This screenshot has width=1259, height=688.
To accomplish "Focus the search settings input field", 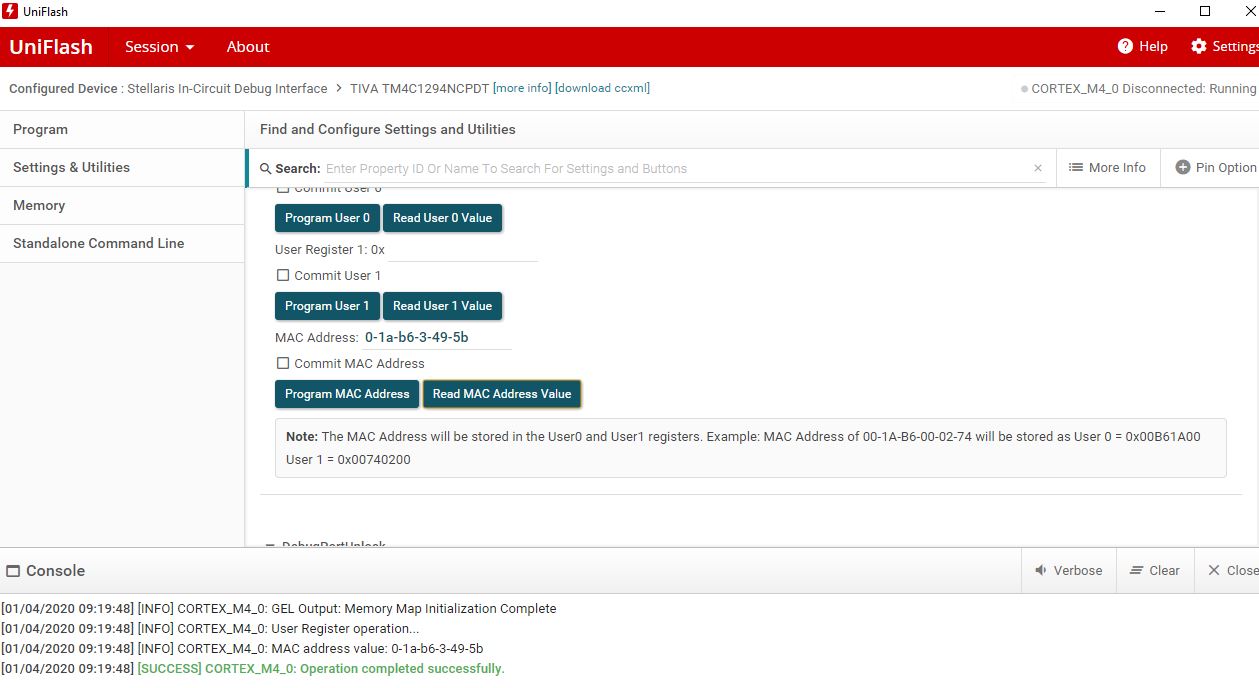I will (675, 168).
